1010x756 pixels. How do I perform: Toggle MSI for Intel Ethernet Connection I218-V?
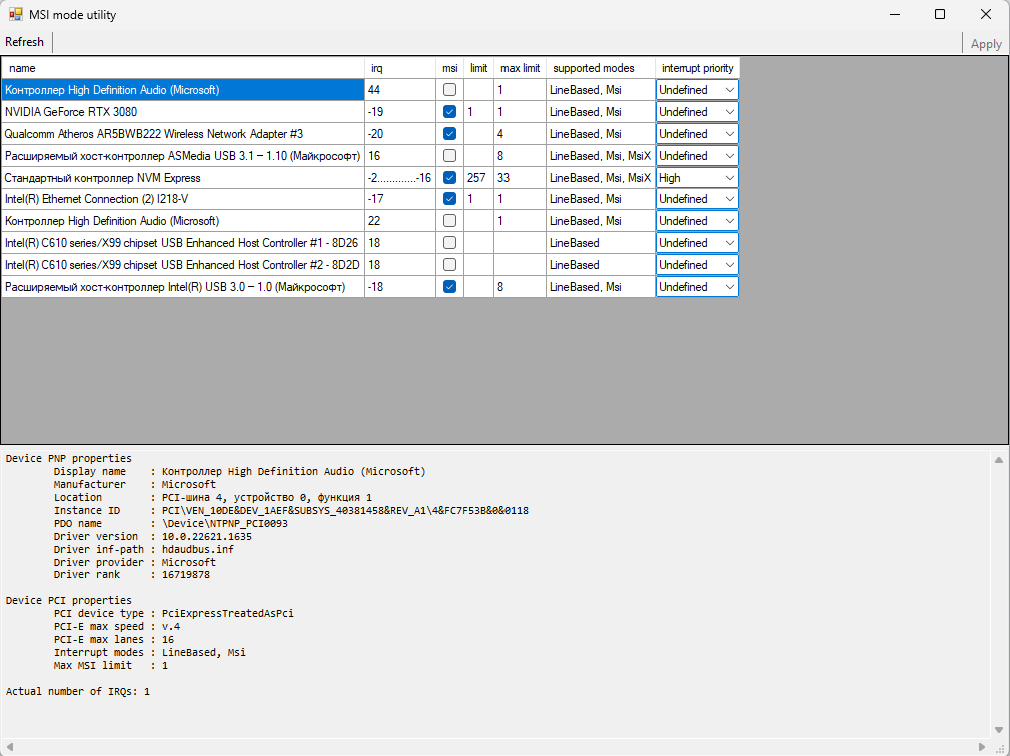(x=450, y=199)
